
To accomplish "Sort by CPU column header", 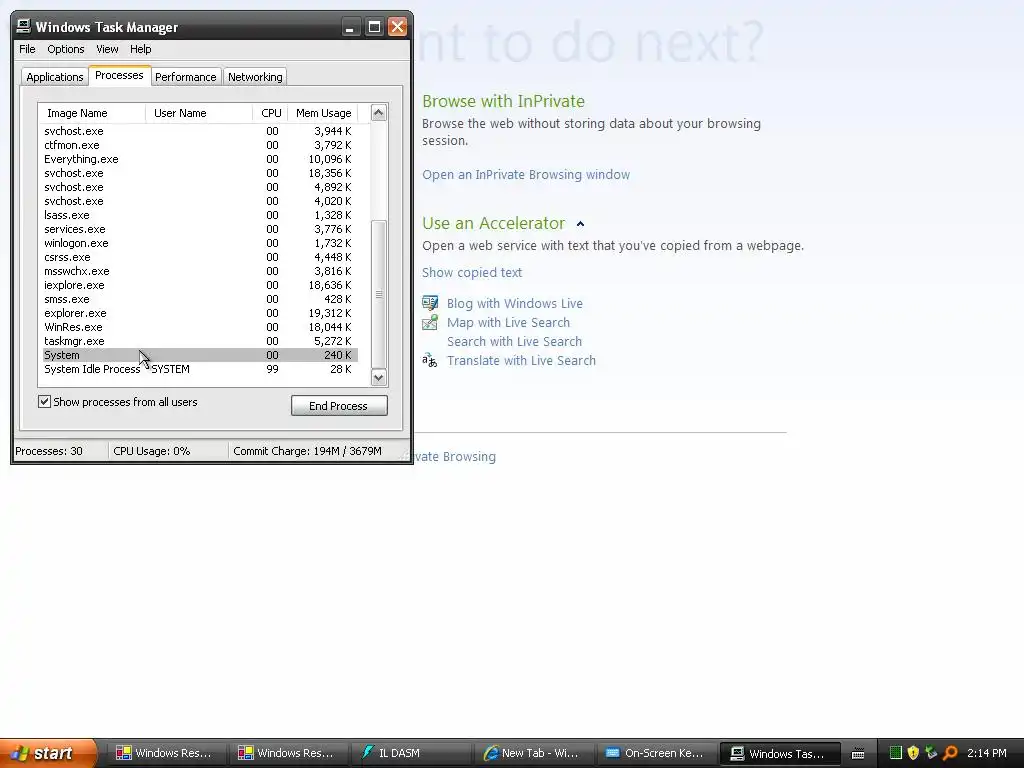I will click(270, 113).
